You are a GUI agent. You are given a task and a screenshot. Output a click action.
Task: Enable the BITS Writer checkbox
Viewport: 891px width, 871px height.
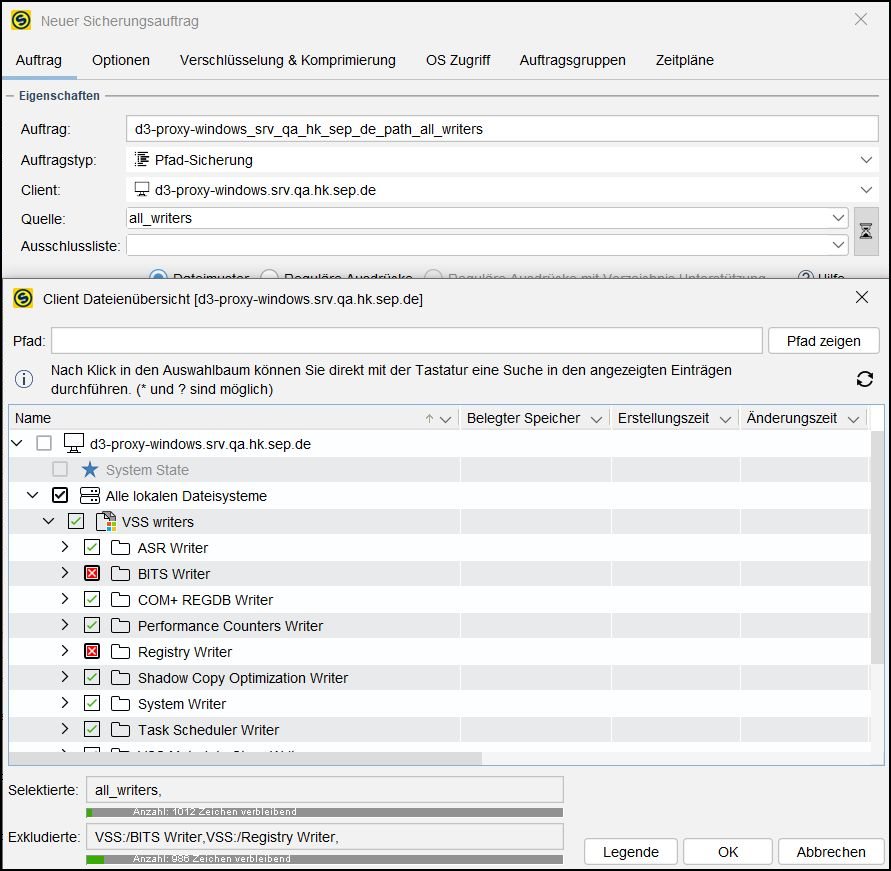(x=91, y=573)
